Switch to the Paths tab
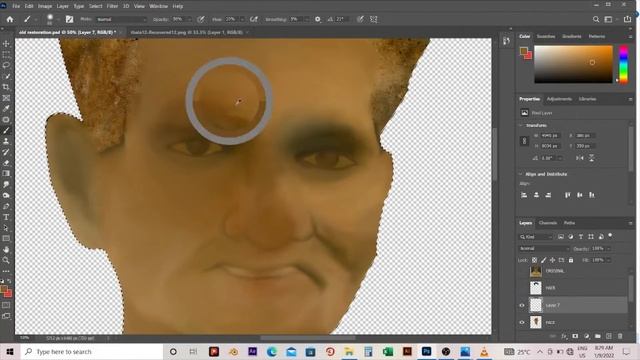 coord(569,223)
